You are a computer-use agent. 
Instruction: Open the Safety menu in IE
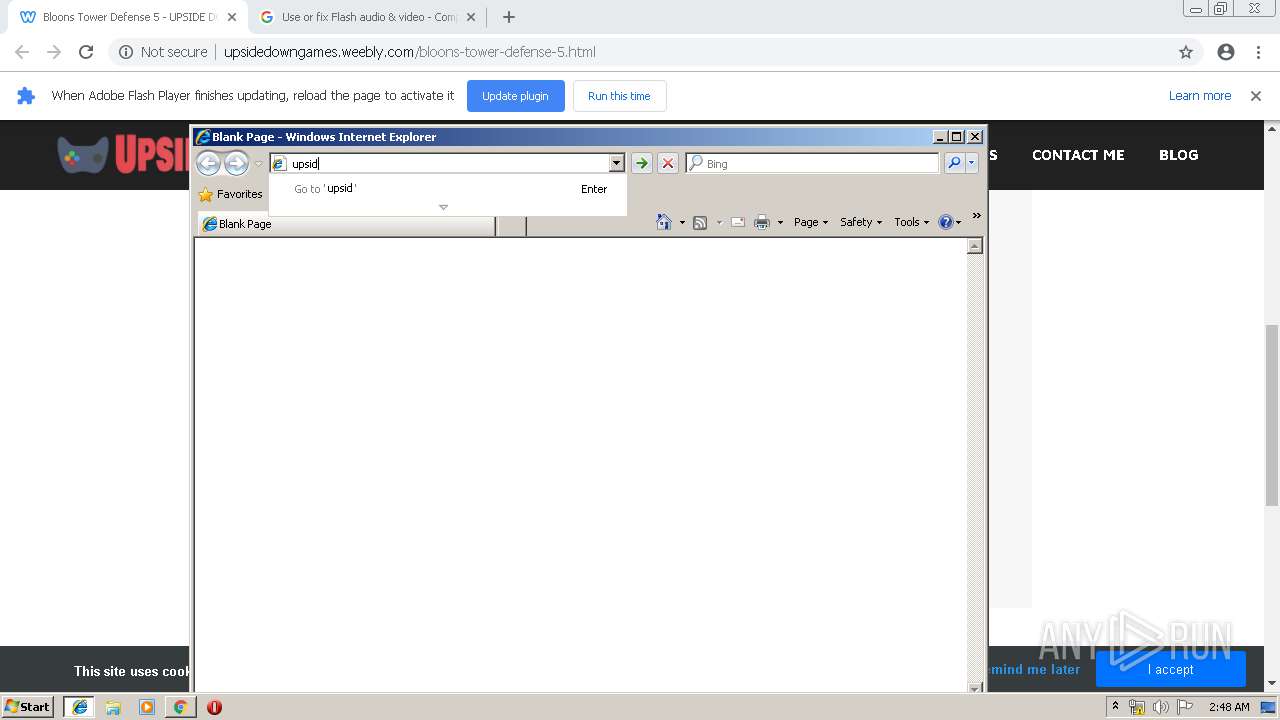pos(861,222)
